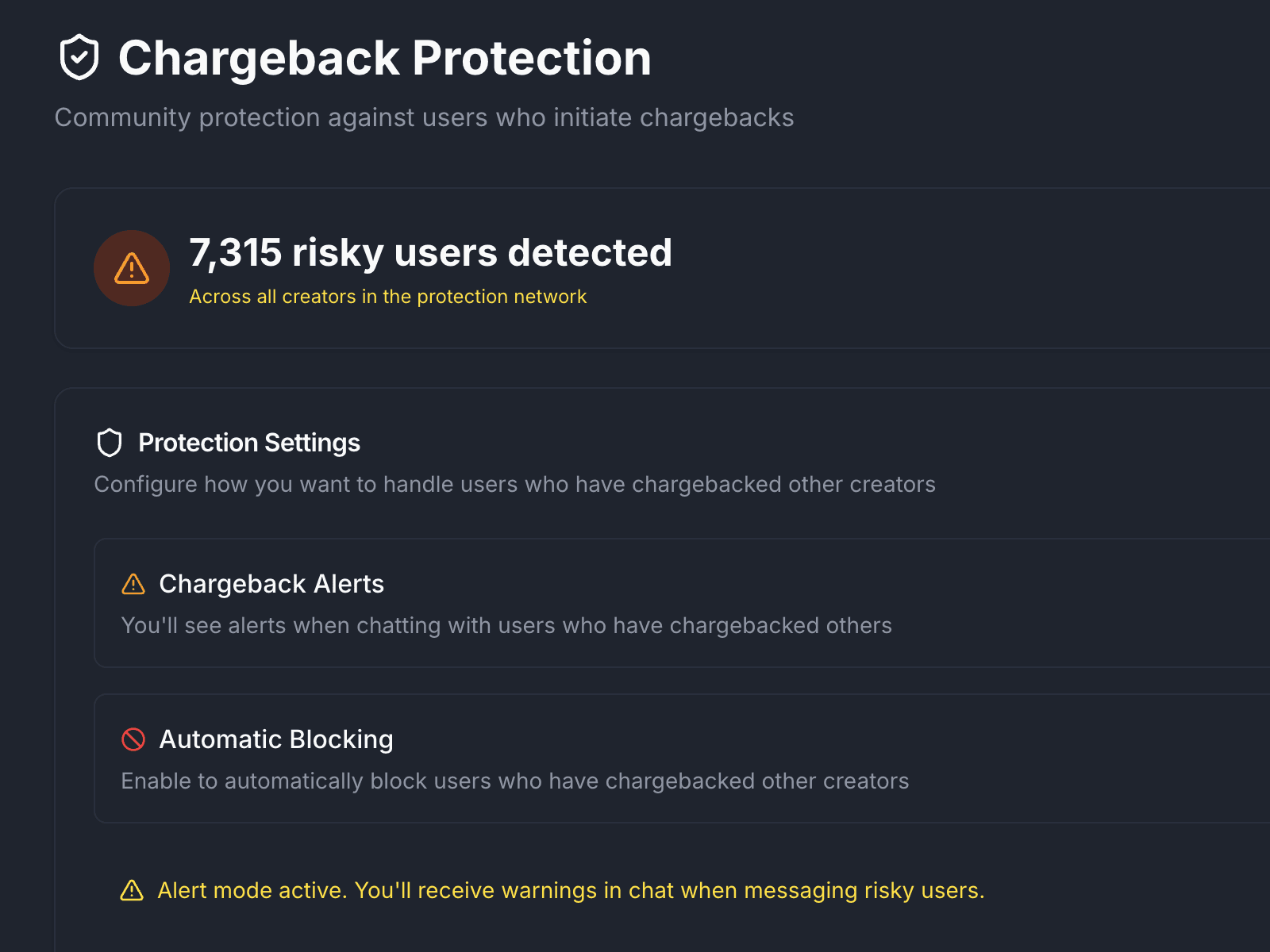The image size is (1270, 952).
Task: Click the Chargeback Protection page title
Action: 383,57
